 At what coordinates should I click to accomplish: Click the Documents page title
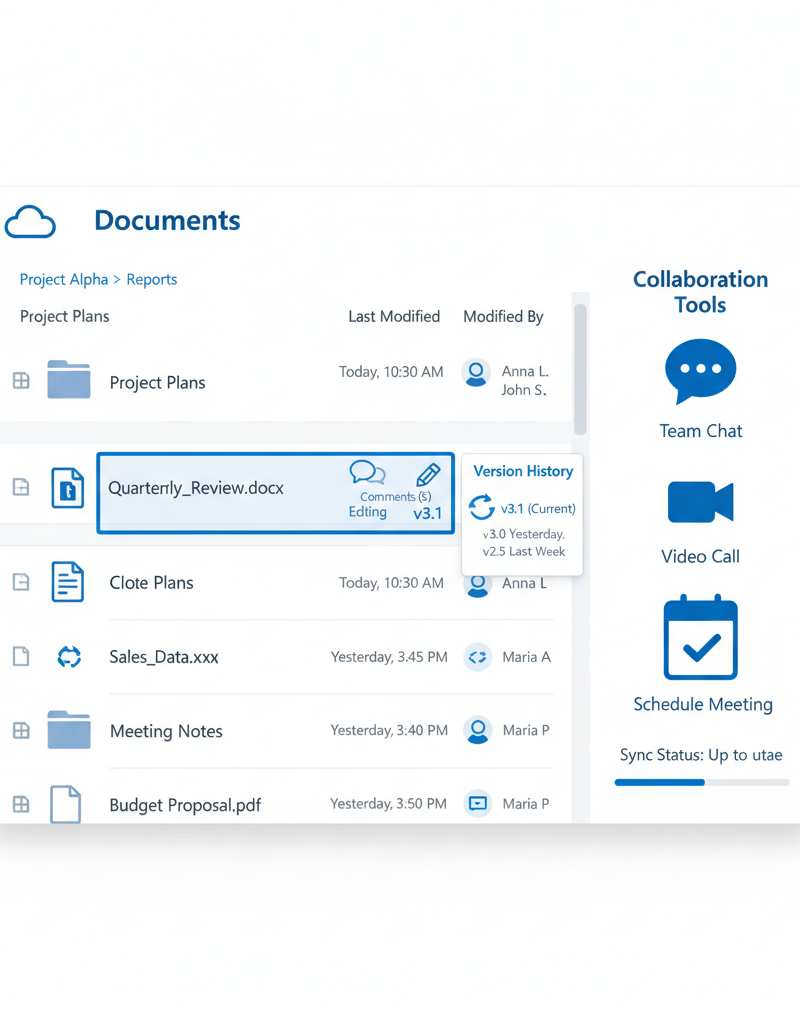[167, 221]
